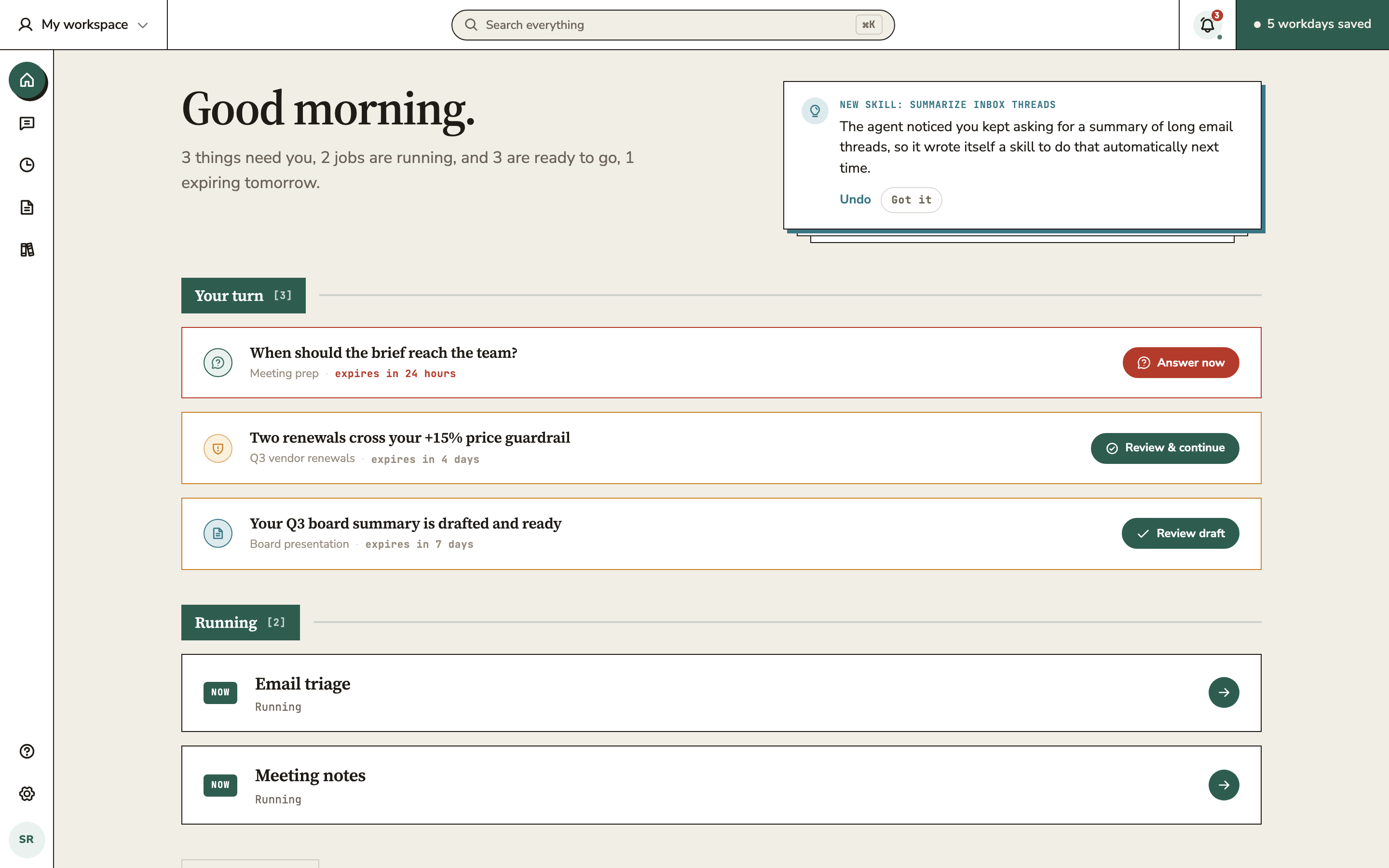Open Meeting notes with arrow button

(1224, 785)
